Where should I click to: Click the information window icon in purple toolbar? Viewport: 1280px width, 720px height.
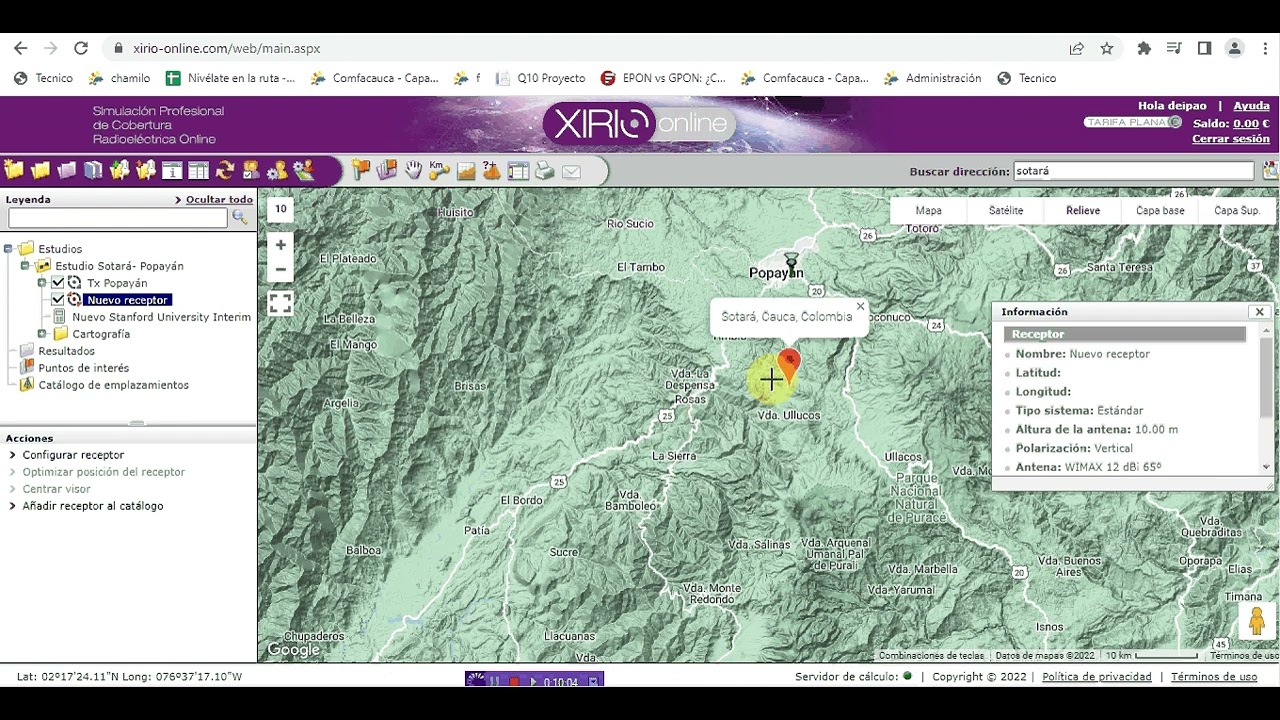172,171
